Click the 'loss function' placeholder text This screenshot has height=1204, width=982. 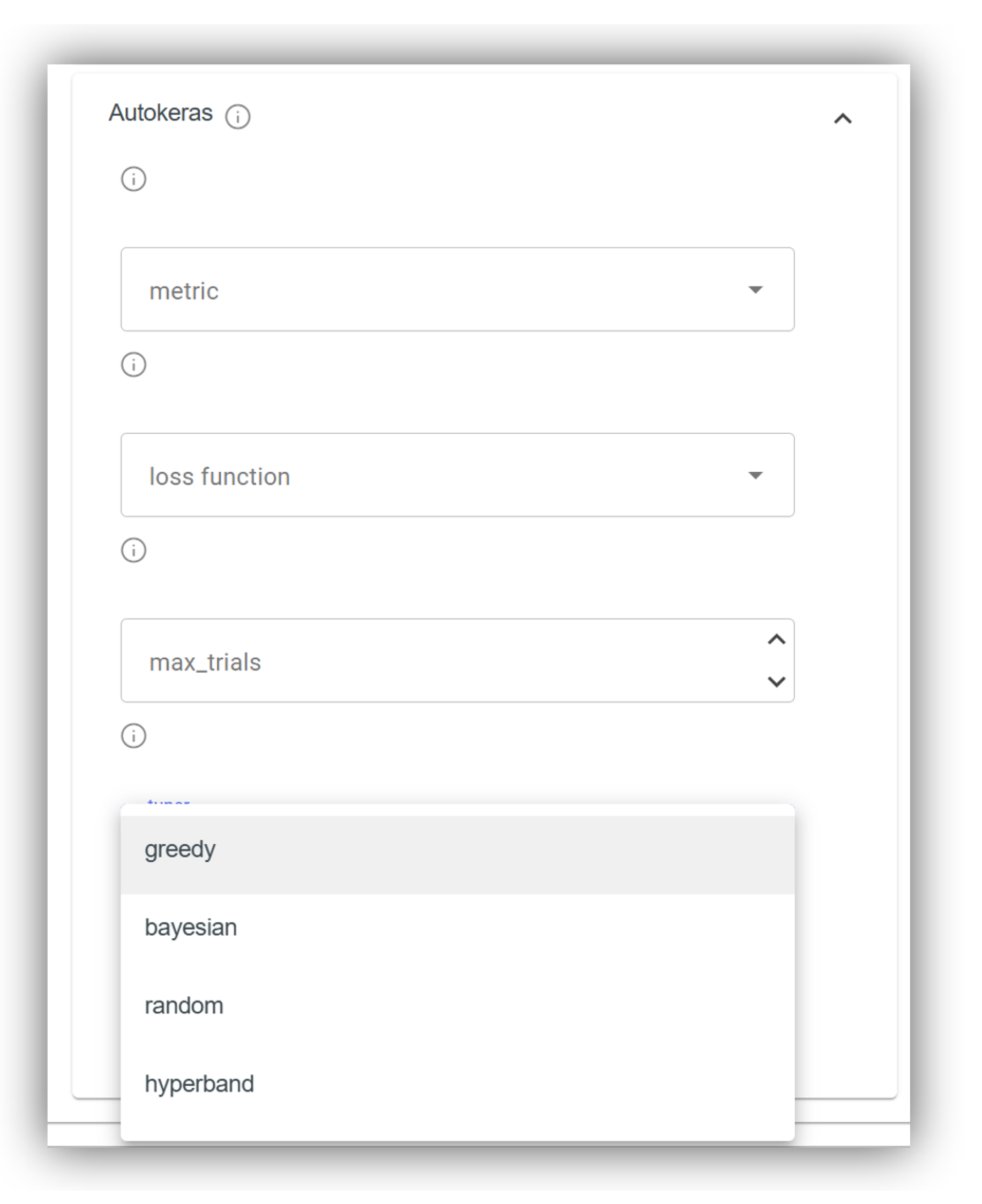pos(220,477)
